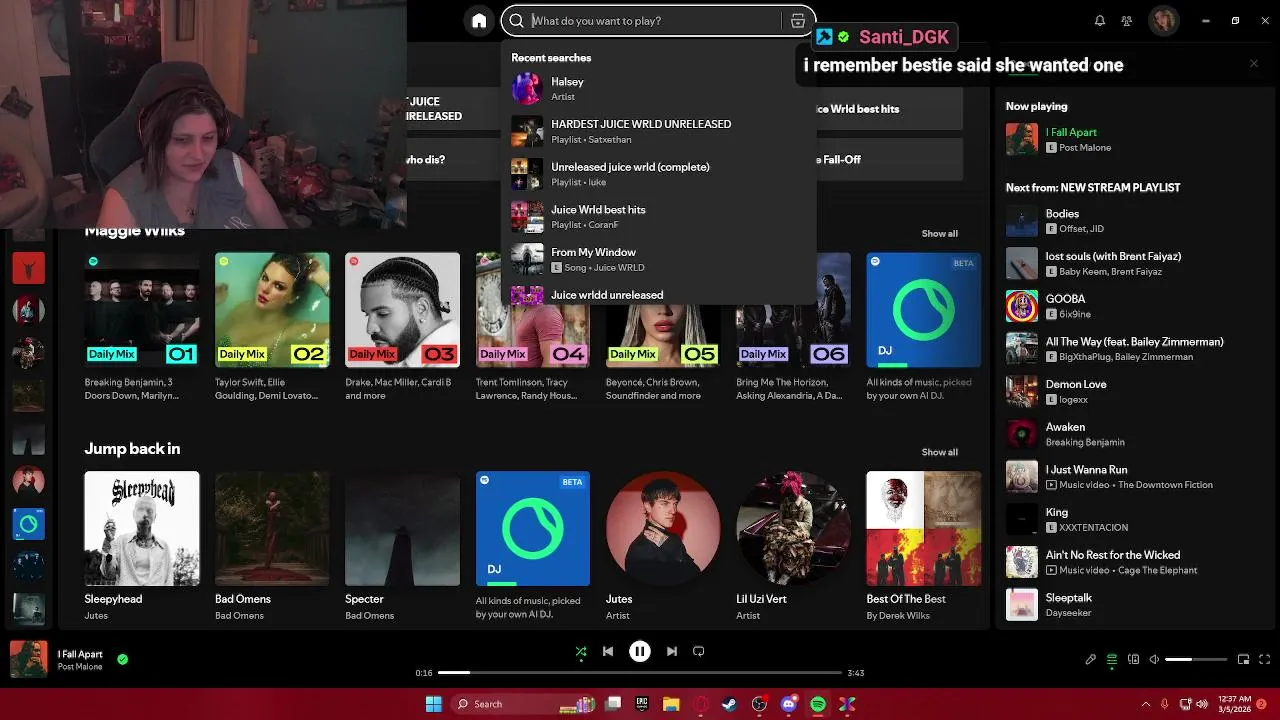Play King by XXXTENTACION in queue
The image size is (1280, 720).
pyautogui.click(x=1135, y=519)
